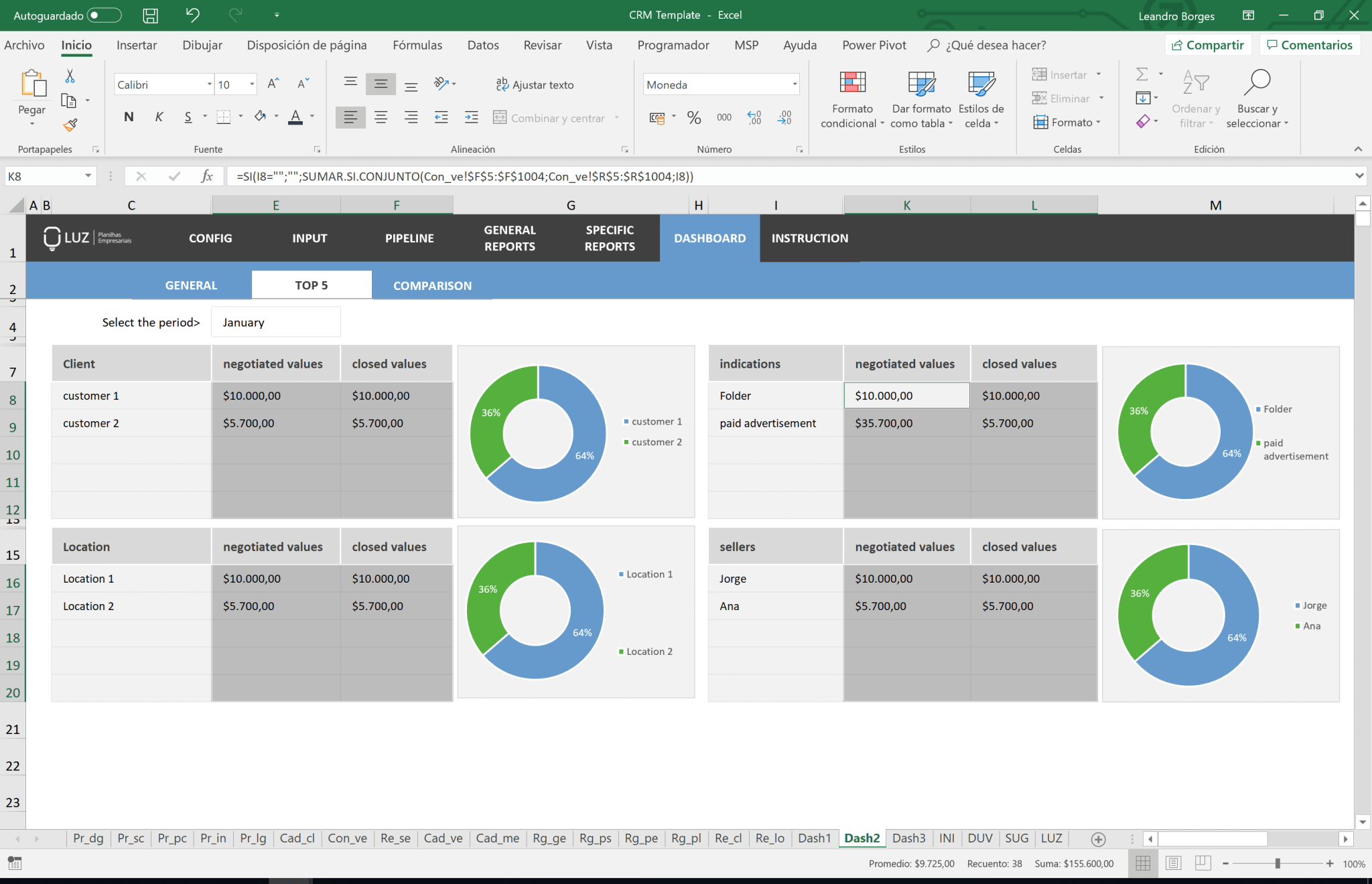Click the COMPARISON dashboard tab
This screenshot has width=1372, height=884.
coord(432,285)
